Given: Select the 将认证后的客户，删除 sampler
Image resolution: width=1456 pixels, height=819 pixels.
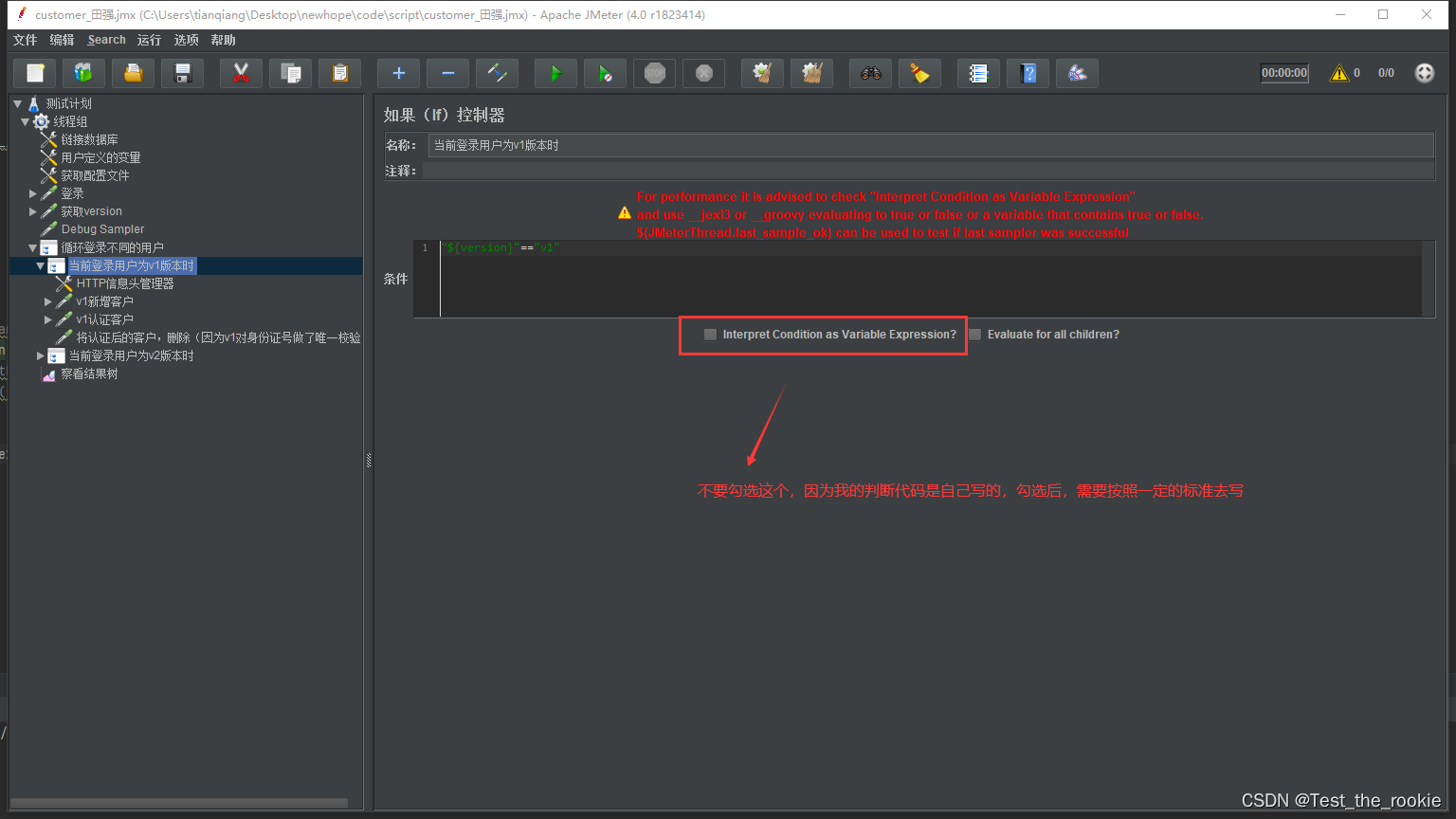Looking at the screenshot, I should click(218, 337).
